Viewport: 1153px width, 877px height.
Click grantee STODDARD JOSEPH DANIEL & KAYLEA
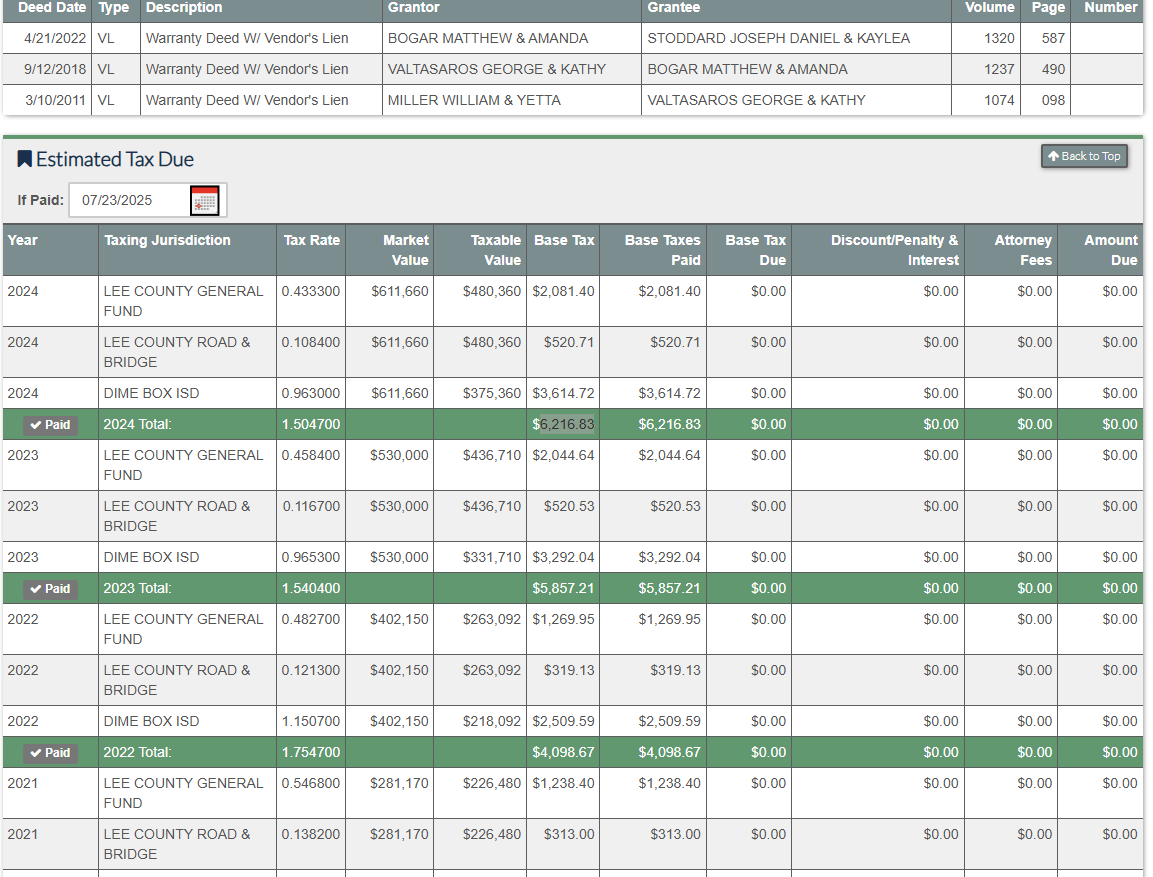point(778,38)
